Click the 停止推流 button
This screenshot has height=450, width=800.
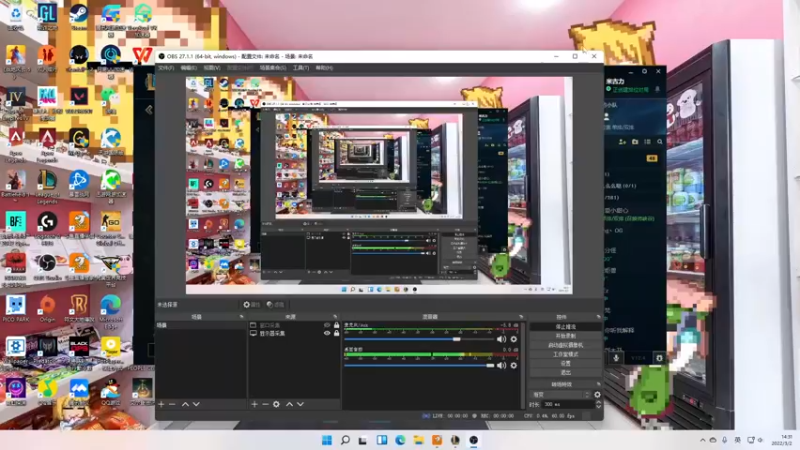565,327
